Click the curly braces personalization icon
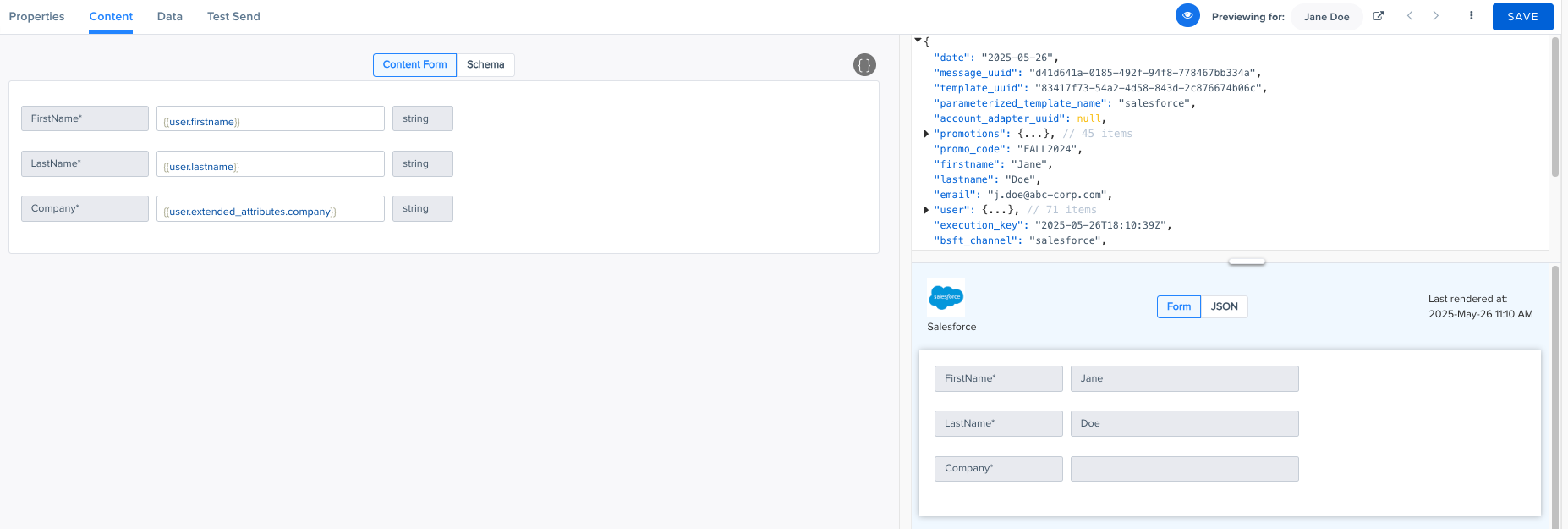The image size is (1568, 529). (864, 65)
